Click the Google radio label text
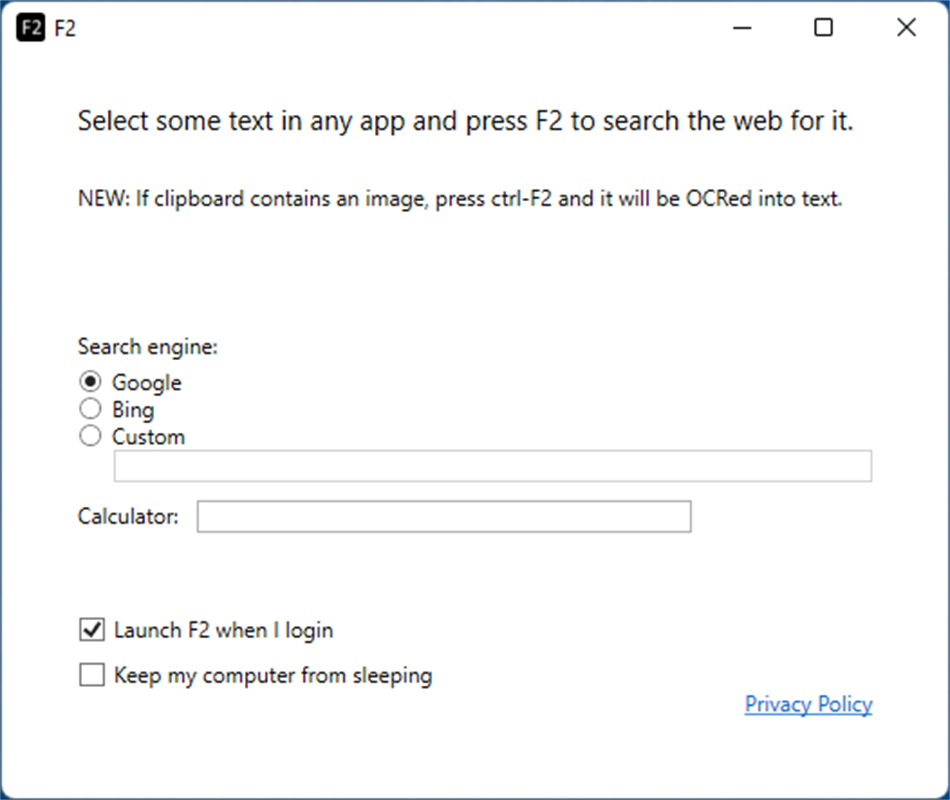 146,382
